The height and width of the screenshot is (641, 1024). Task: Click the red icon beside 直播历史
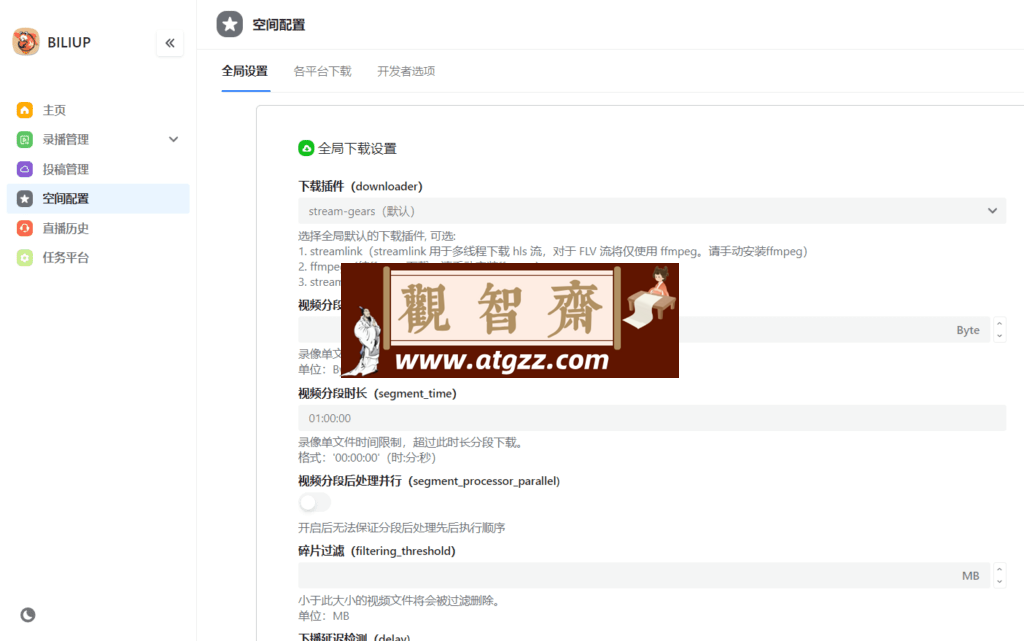(x=25, y=228)
